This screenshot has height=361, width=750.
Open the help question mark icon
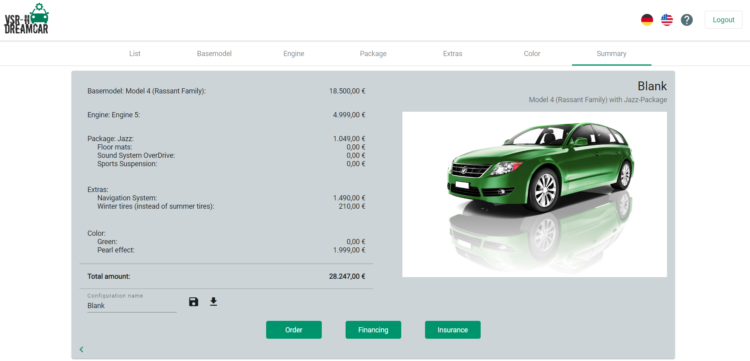pyautogui.click(x=687, y=20)
